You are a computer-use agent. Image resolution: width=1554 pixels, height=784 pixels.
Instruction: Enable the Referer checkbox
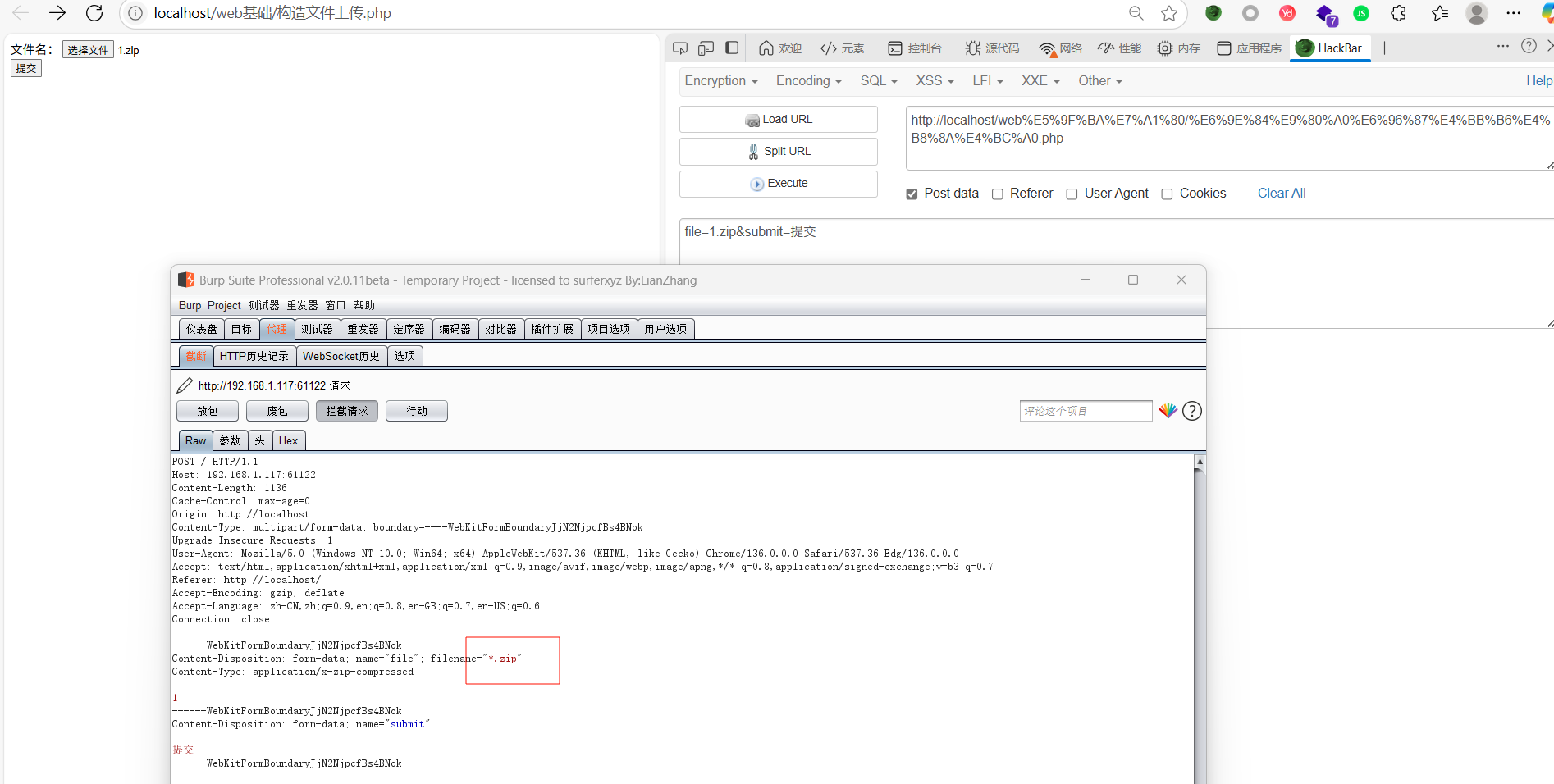click(x=998, y=194)
